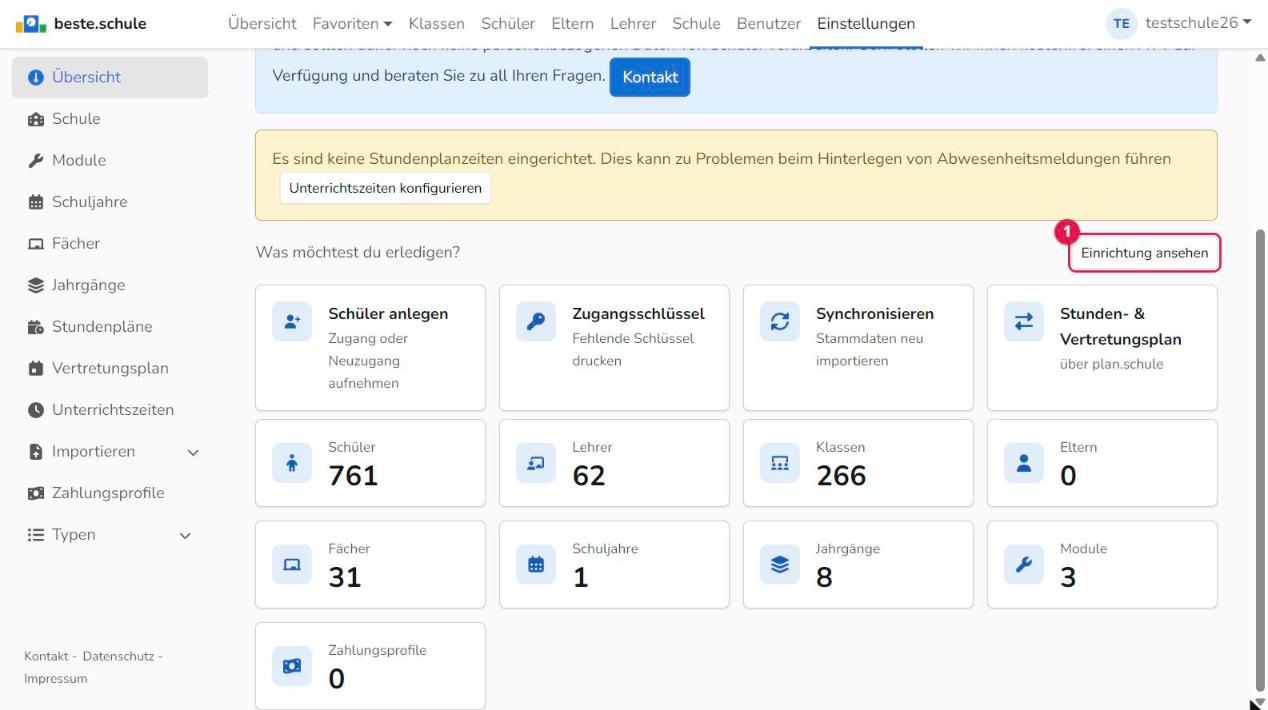This screenshot has width=1268, height=710.
Task: Click the number 761 on Schüler card
Action: click(354, 477)
